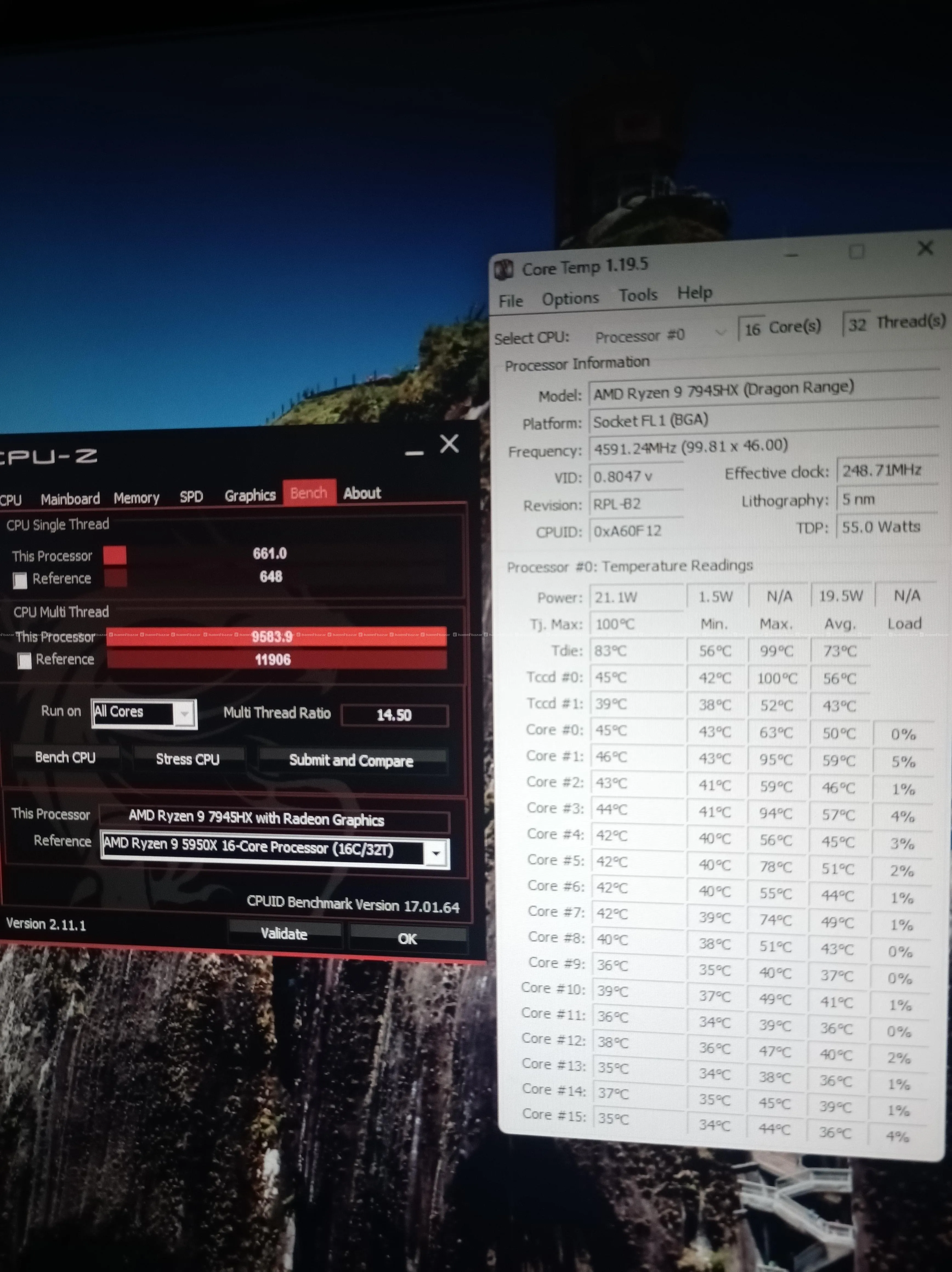Click the Power reading 21.1W

click(637, 597)
